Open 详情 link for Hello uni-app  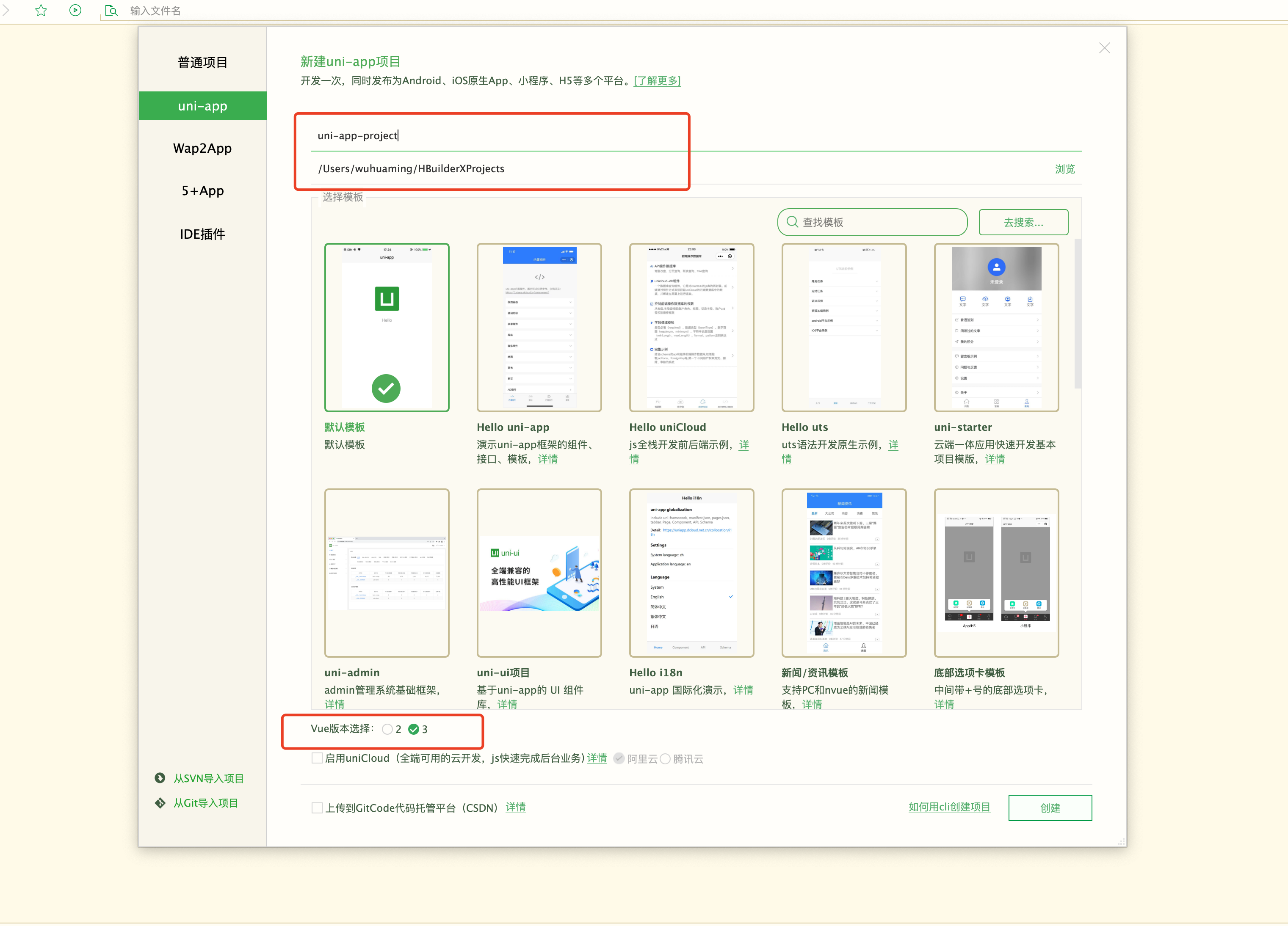point(547,459)
